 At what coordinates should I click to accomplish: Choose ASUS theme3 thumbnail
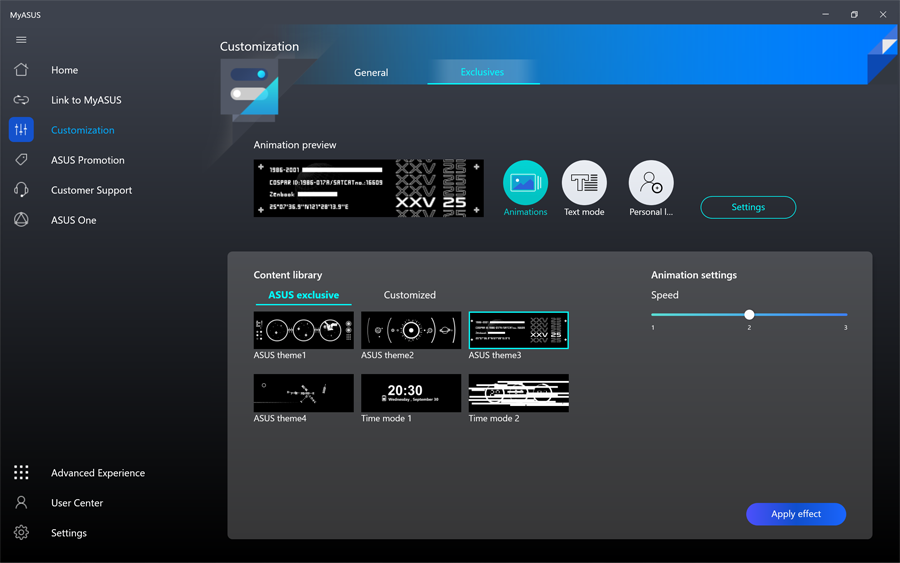518,330
